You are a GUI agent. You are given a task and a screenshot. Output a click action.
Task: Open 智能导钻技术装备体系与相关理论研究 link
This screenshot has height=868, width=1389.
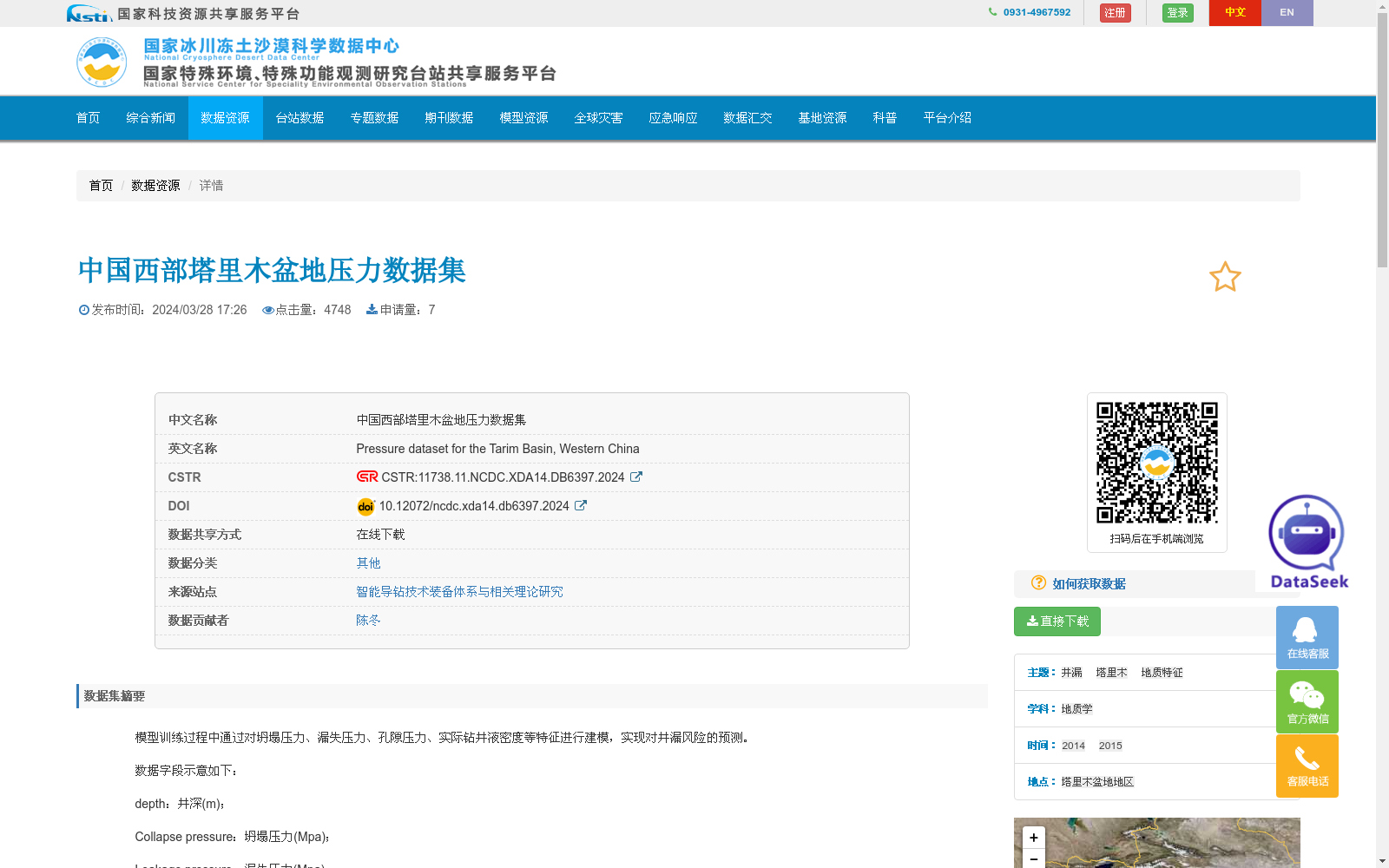tap(459, 592)
